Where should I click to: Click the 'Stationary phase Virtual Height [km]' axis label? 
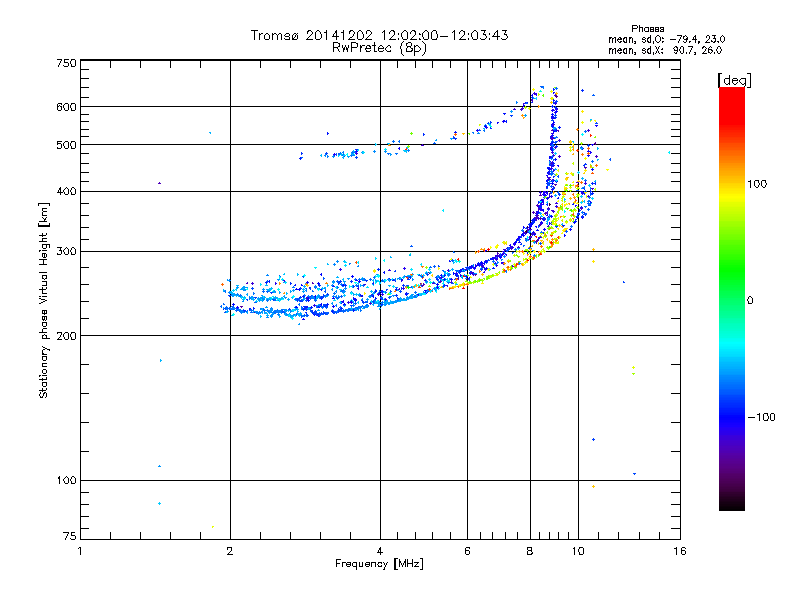(44, 301)
